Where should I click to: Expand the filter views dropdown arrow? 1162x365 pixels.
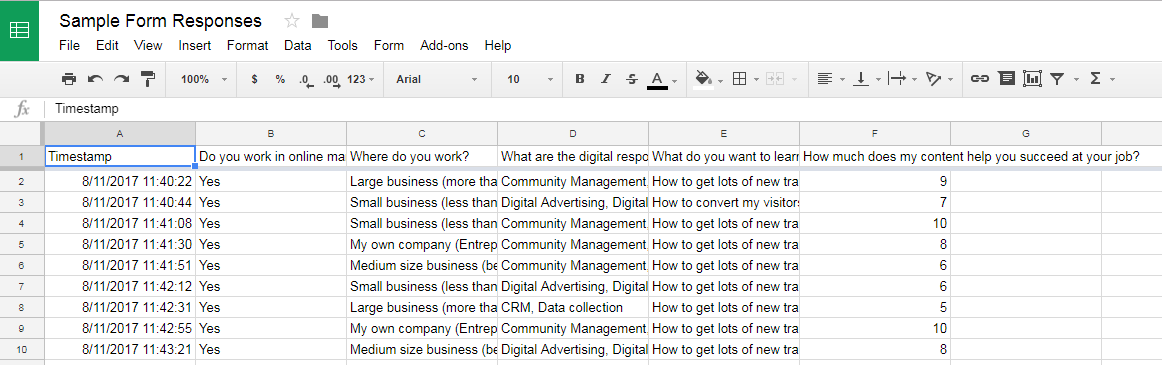[x=1077, y=79]
